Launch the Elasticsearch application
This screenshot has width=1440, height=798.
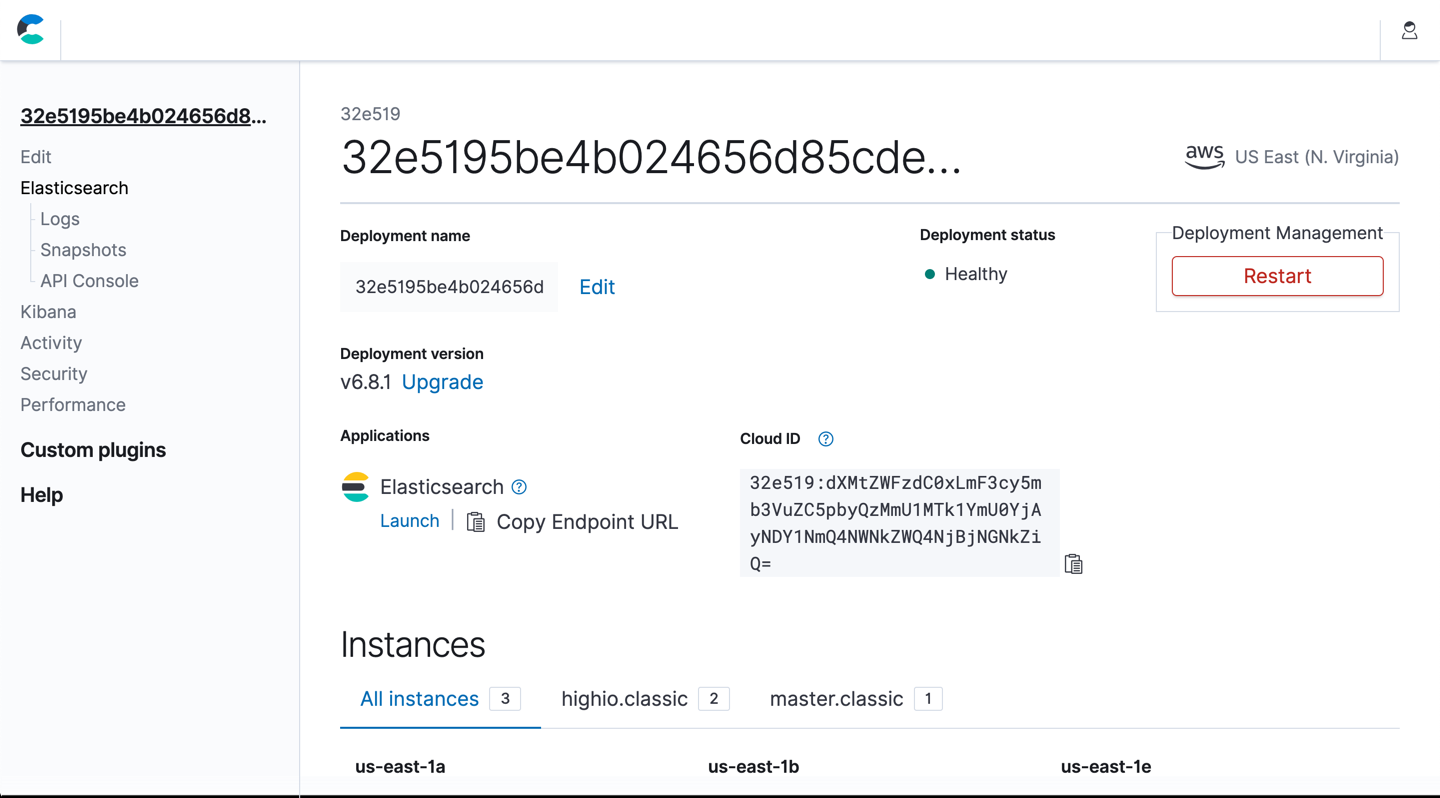[x=409, y=520]
